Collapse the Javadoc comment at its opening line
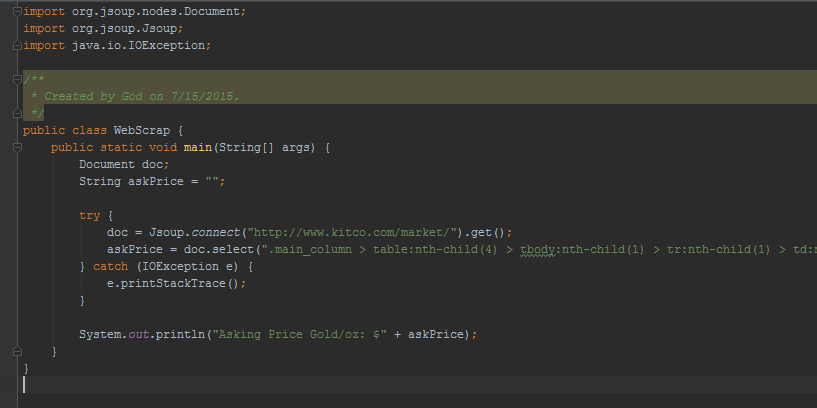The height and width of the screenshot is (408, 817). (18, 79)
